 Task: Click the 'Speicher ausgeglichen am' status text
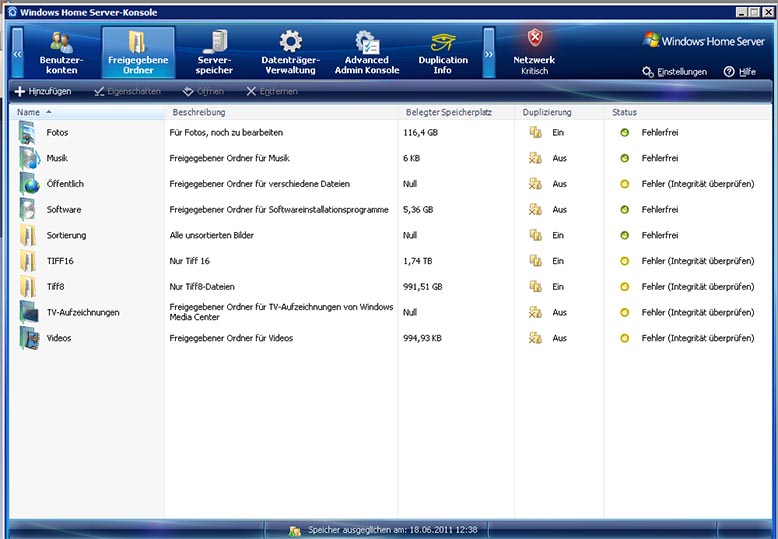[392, 530]
